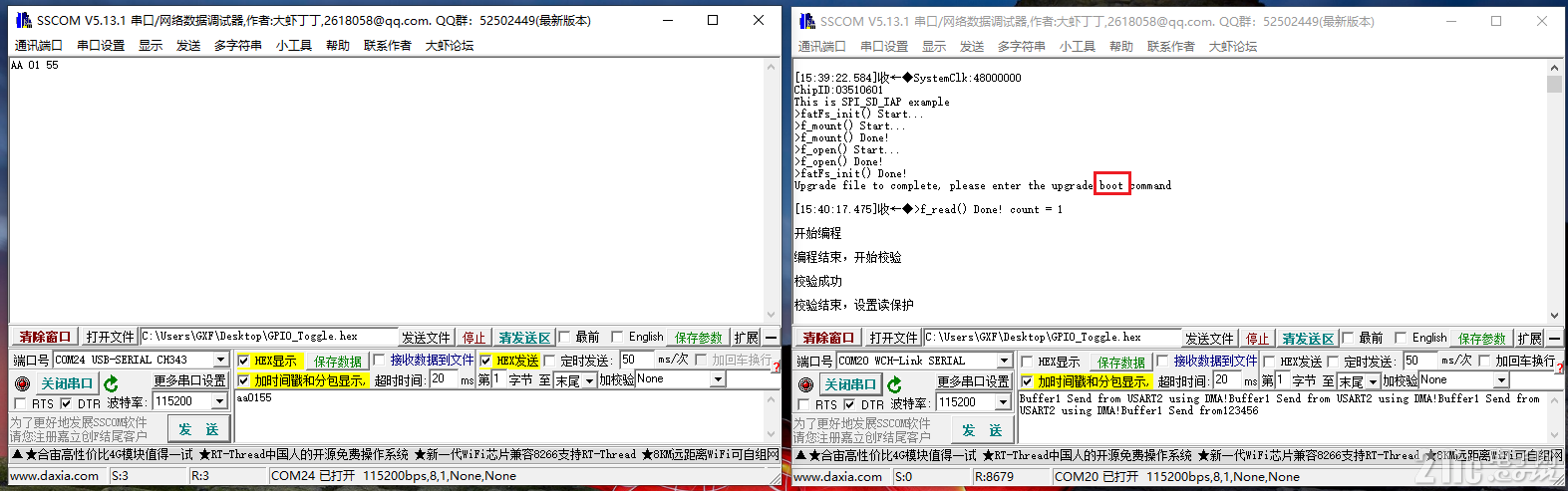Image resolution: width=1568 pixels, height=491 pixels.
Task: Click red question mark in left window
Action: [777, 368]
